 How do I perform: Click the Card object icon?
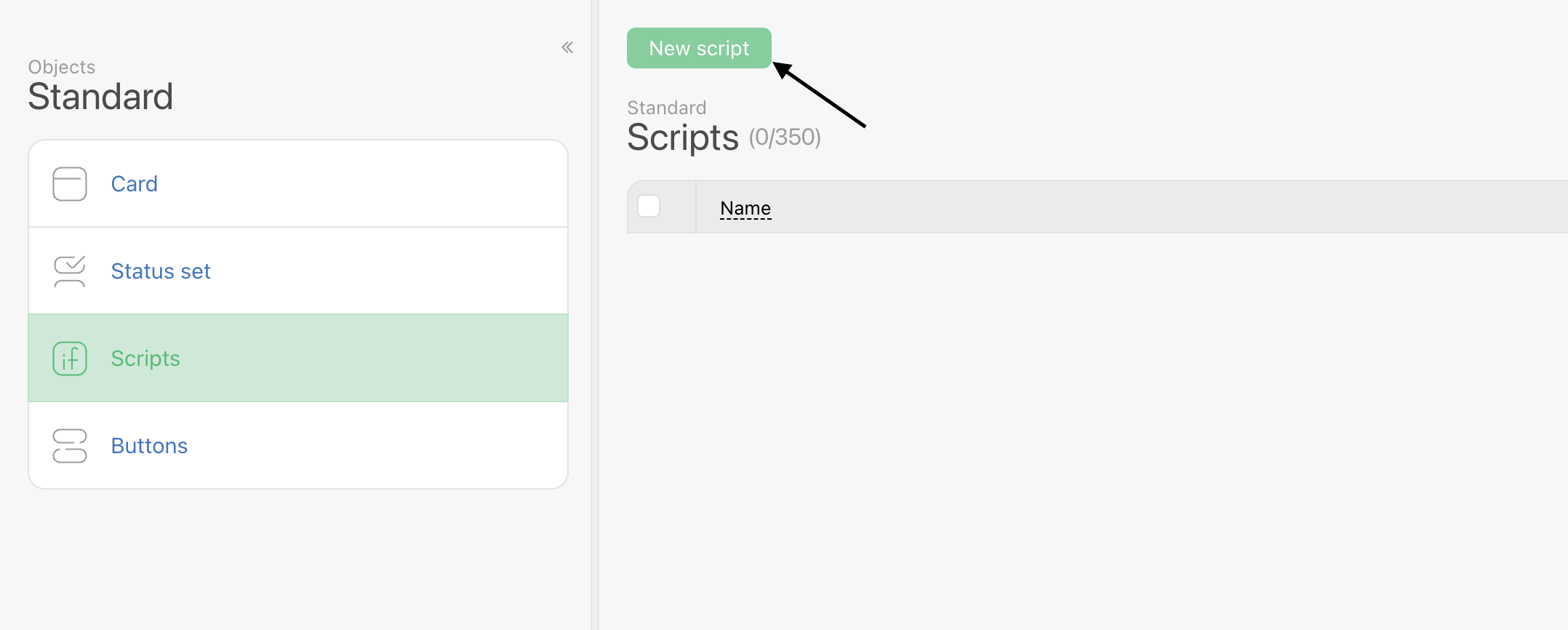70,184
